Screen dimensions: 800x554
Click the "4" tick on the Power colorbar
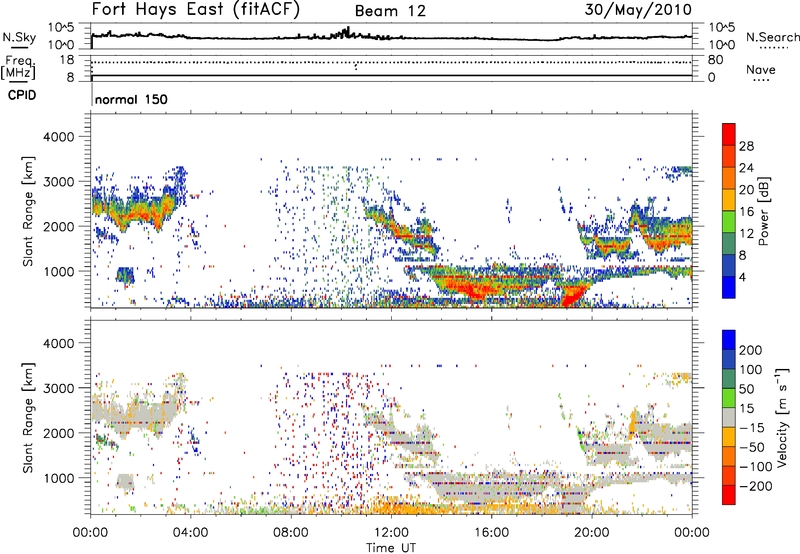743,277
